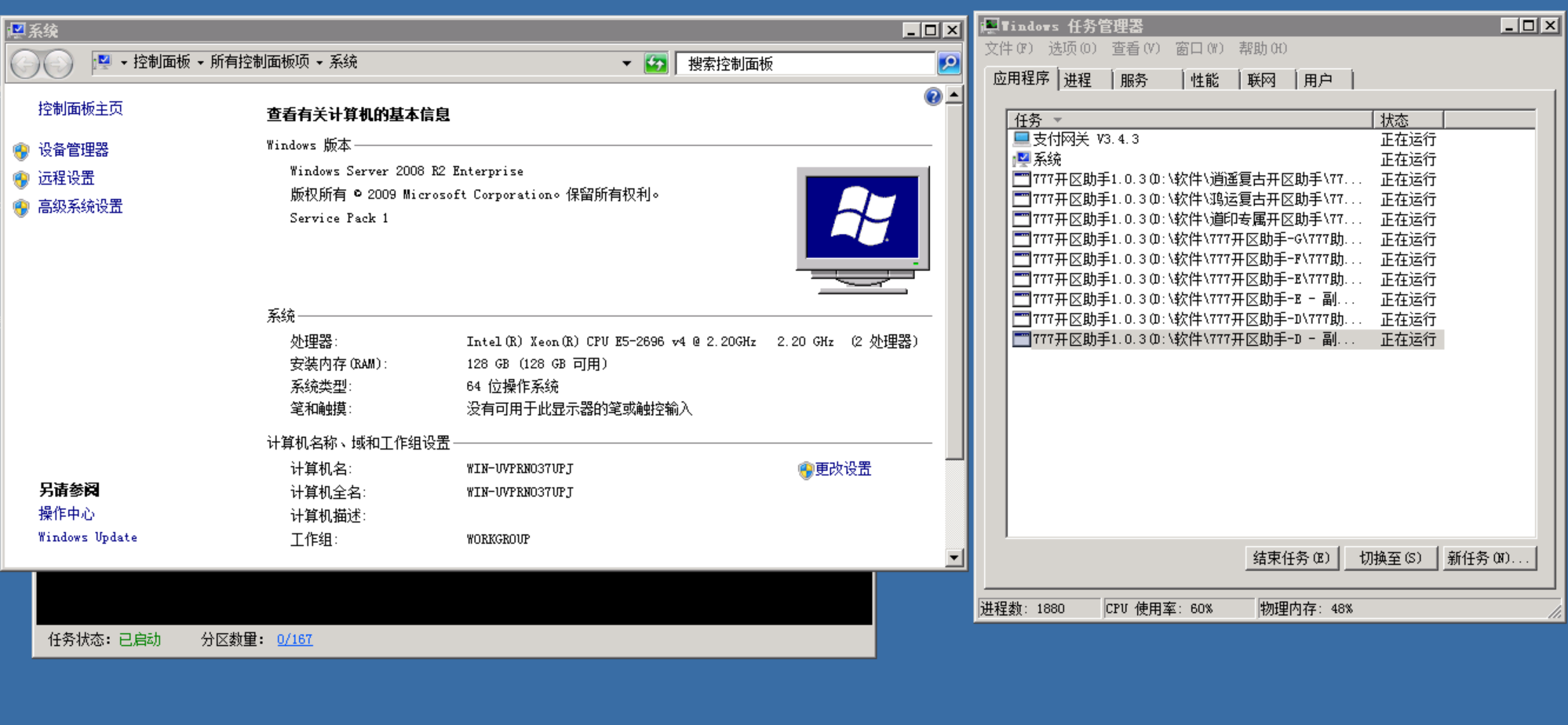
Task: Switch to the 进程 tab
Action: [1085, 80]
